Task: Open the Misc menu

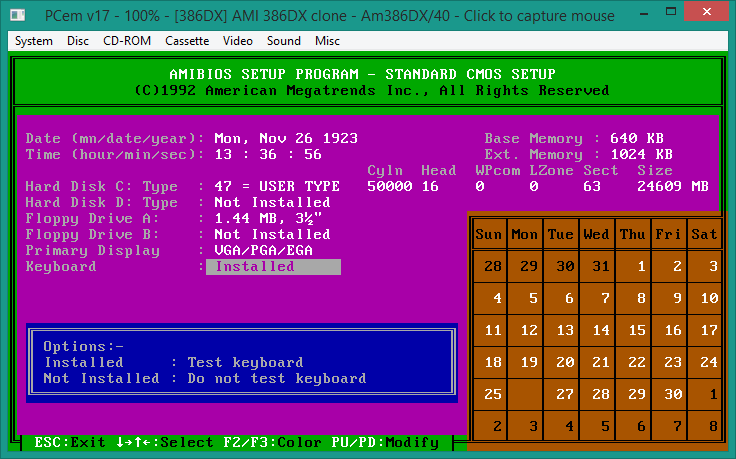Action: tap(327, 41)
